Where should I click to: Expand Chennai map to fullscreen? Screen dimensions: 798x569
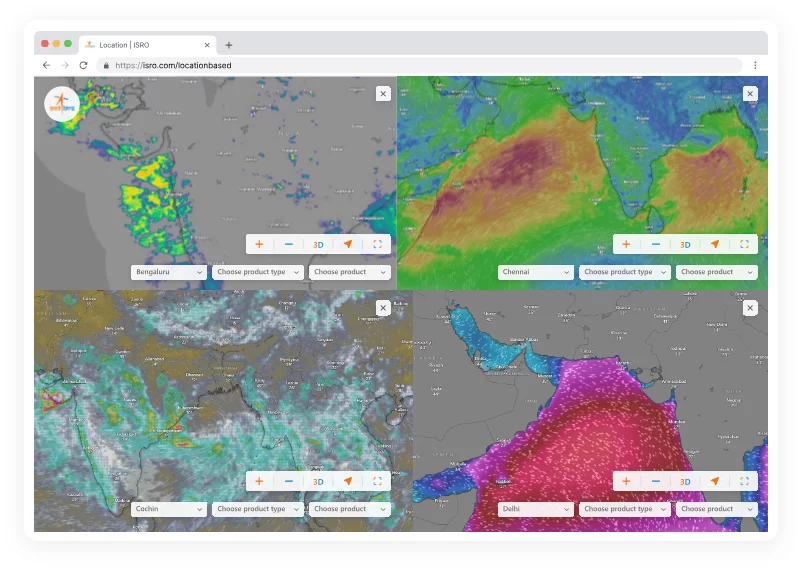coord(744,244)
